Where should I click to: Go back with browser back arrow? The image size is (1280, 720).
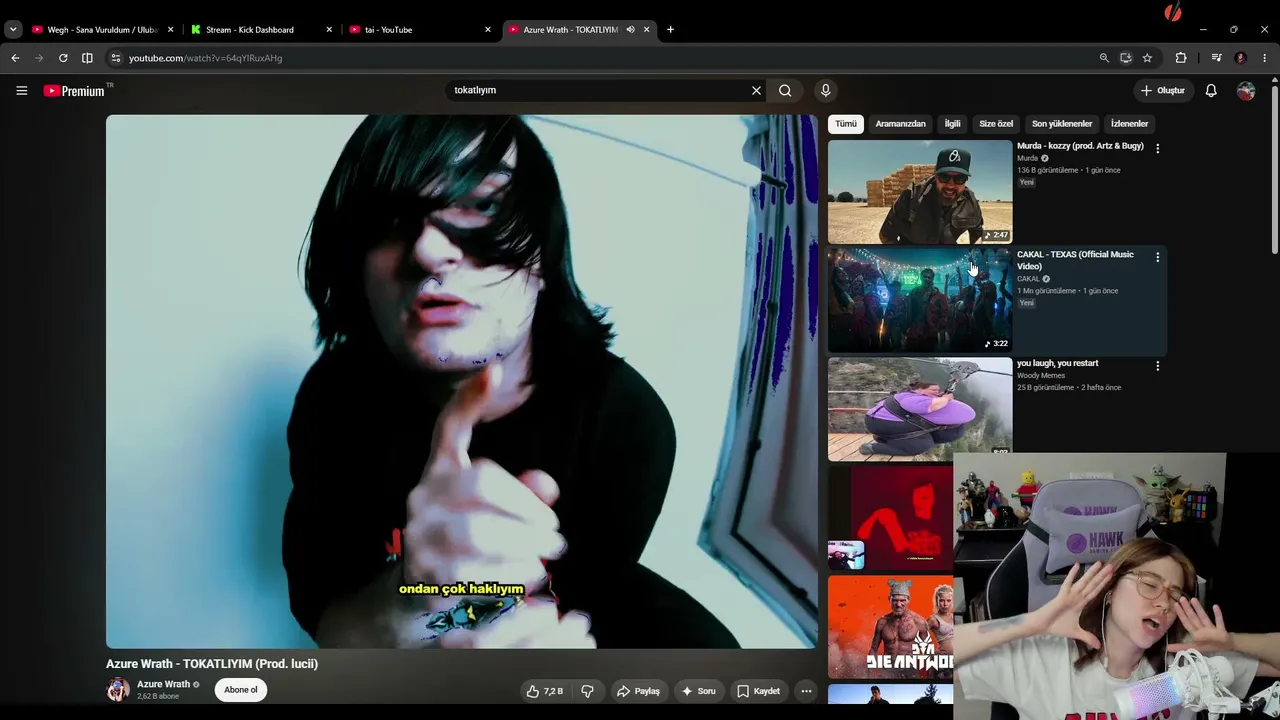15,58
